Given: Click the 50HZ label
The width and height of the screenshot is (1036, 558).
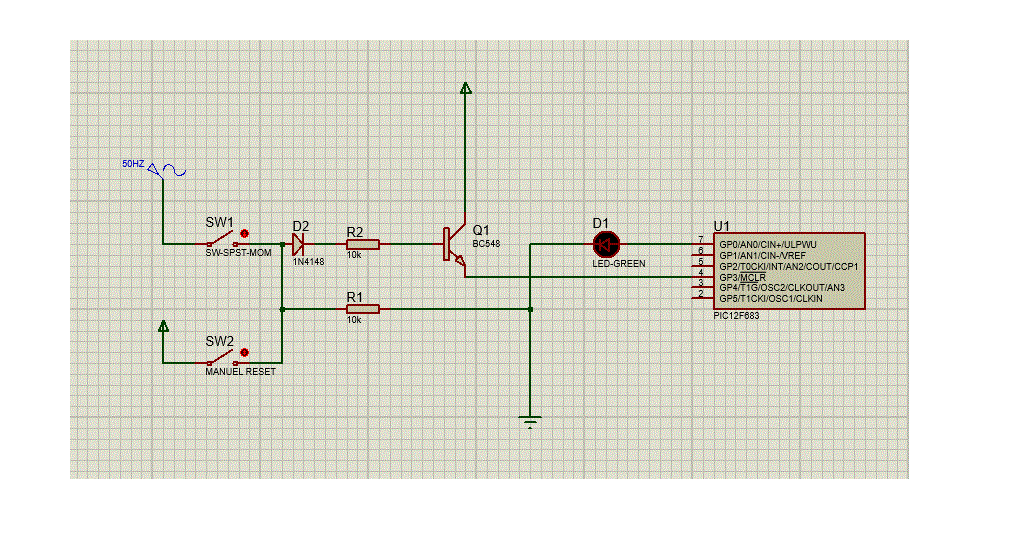Looking at the screenshot, I should (133, 164).
